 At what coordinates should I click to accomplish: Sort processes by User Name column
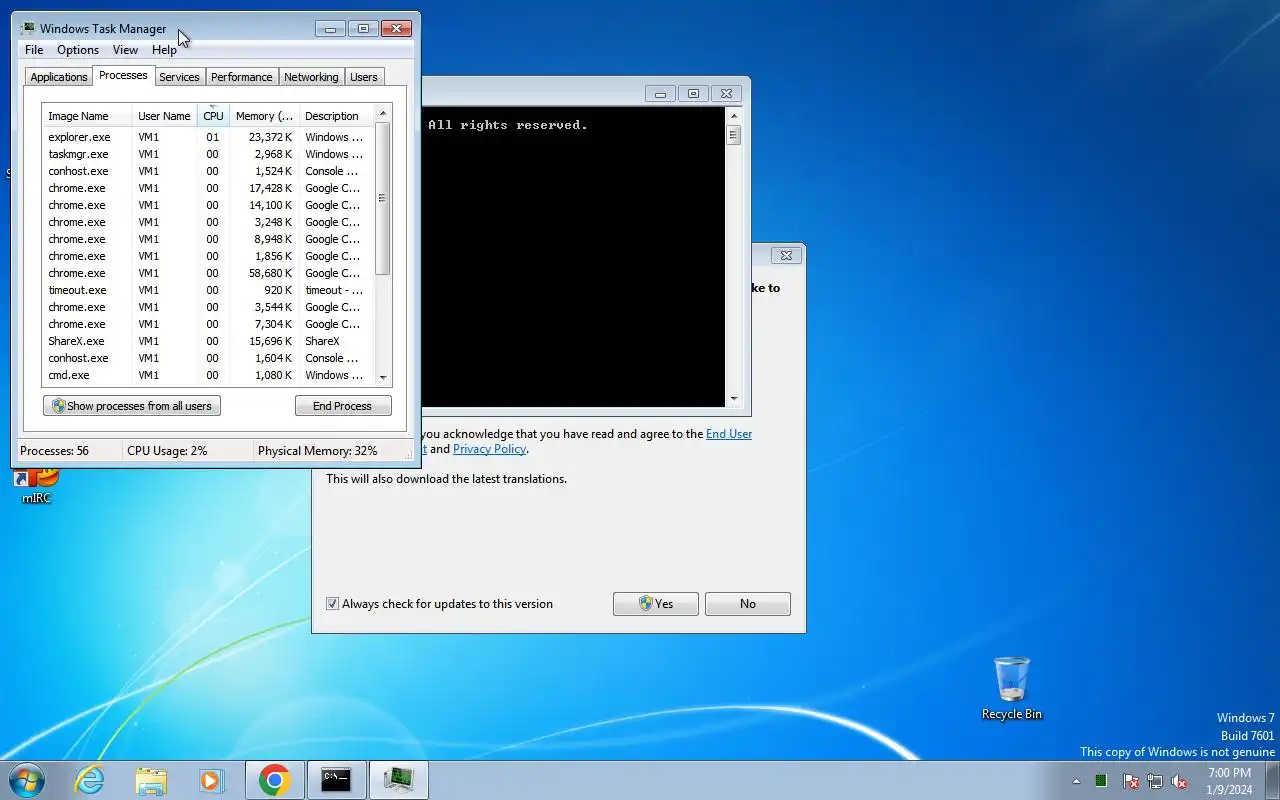pos(164,116)
